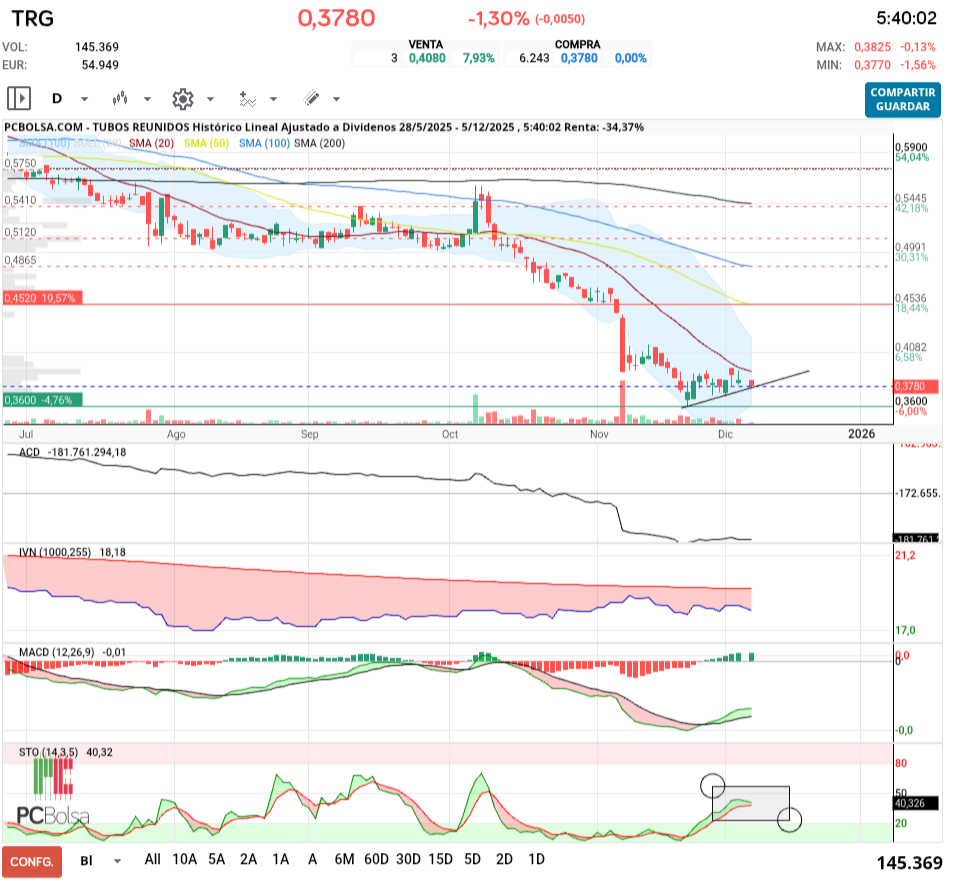Expand the D timeframe dropdown
956x883 pixels.
click(84, 99)
